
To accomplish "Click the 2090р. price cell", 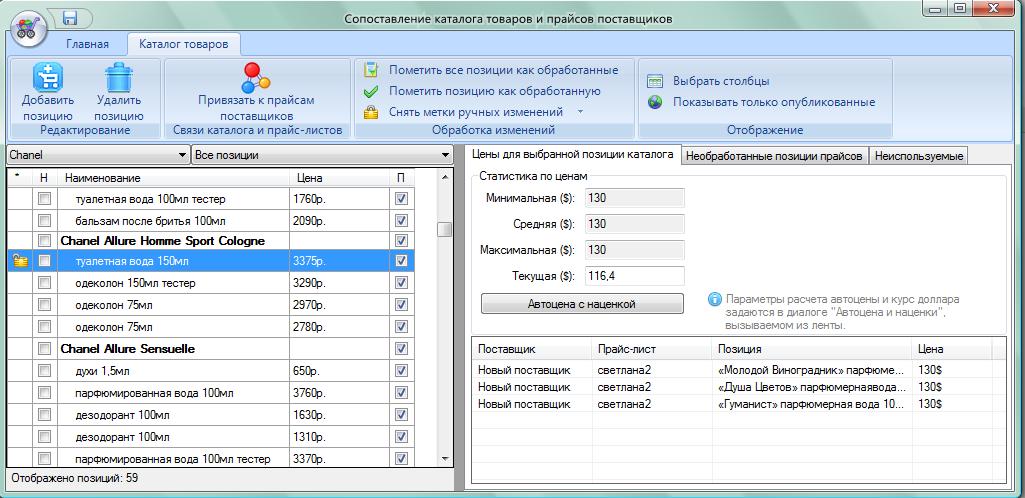I will 338,221.
